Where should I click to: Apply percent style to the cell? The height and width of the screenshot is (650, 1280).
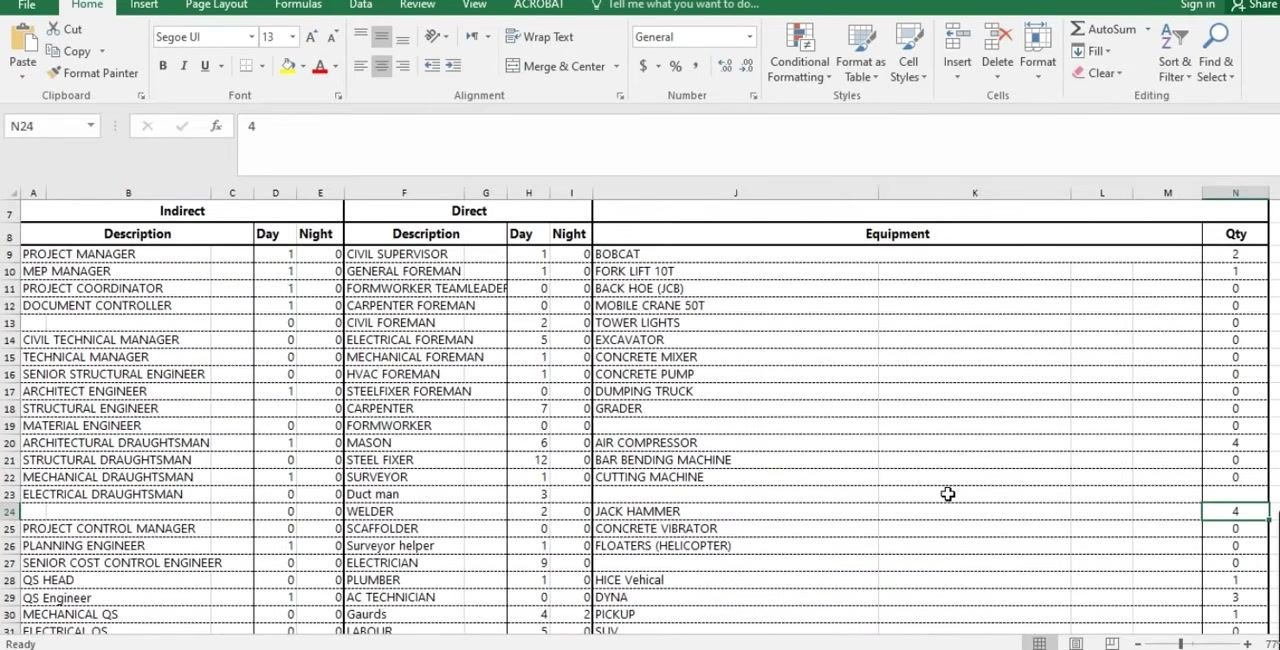675,66
